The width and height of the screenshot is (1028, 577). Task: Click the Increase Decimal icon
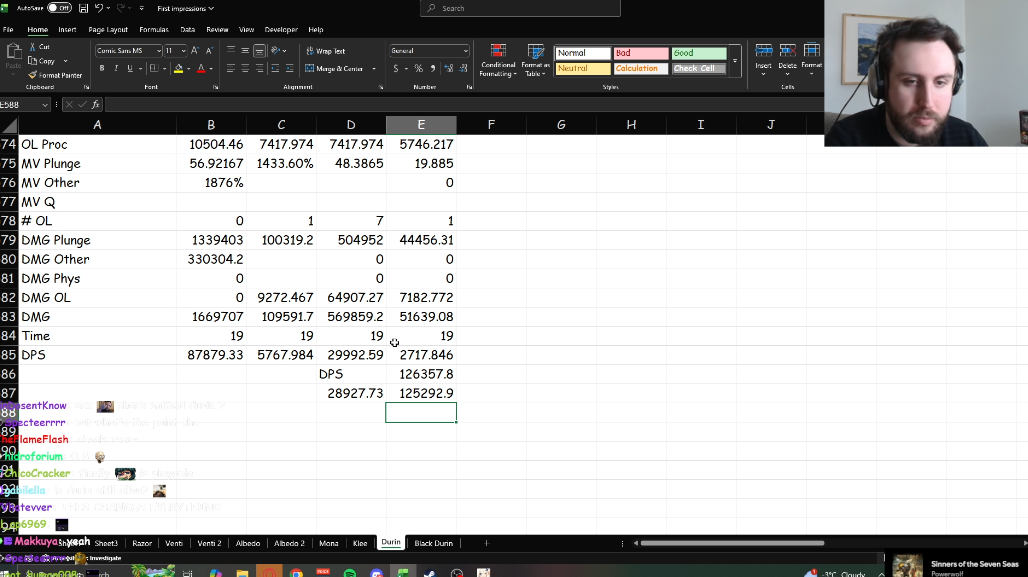point(448,68)
